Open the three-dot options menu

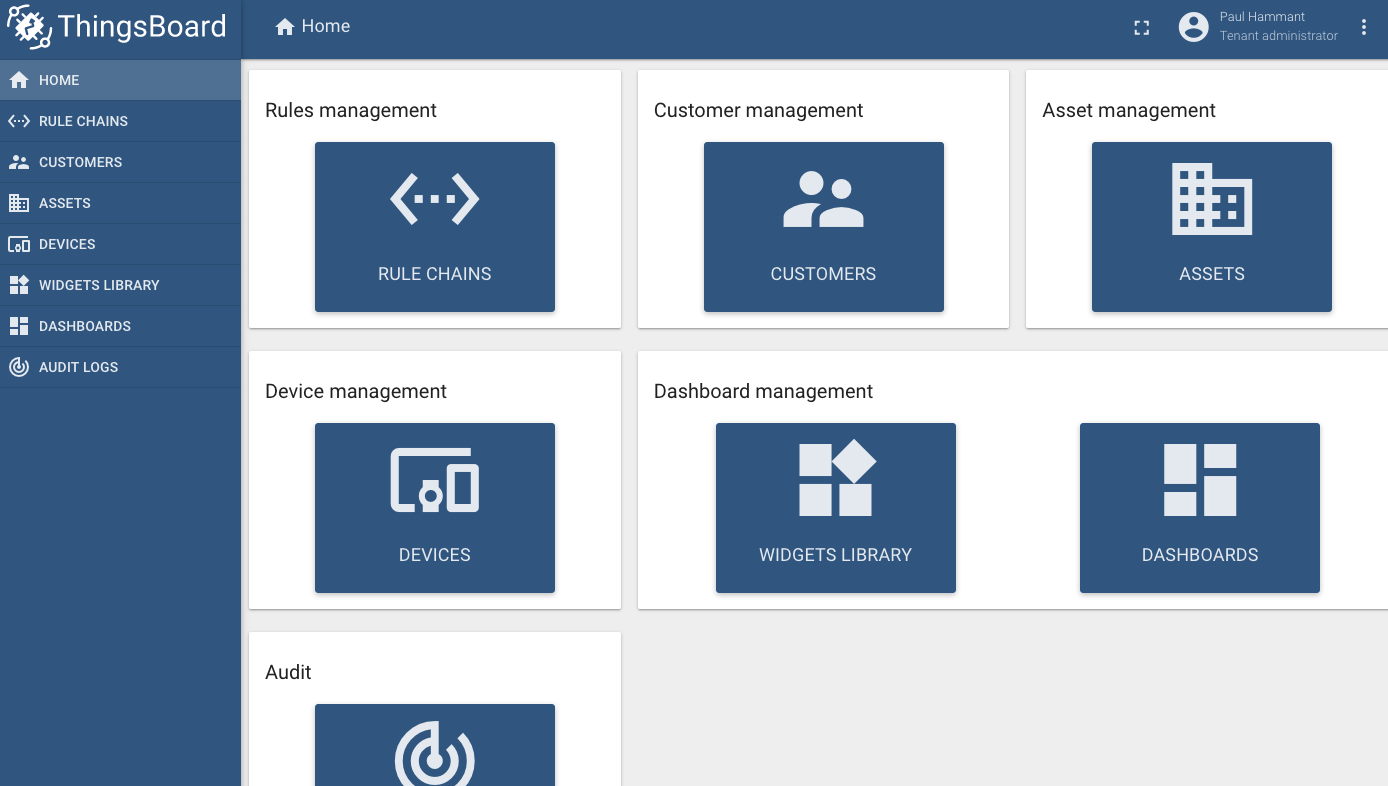pos(1364,28)
